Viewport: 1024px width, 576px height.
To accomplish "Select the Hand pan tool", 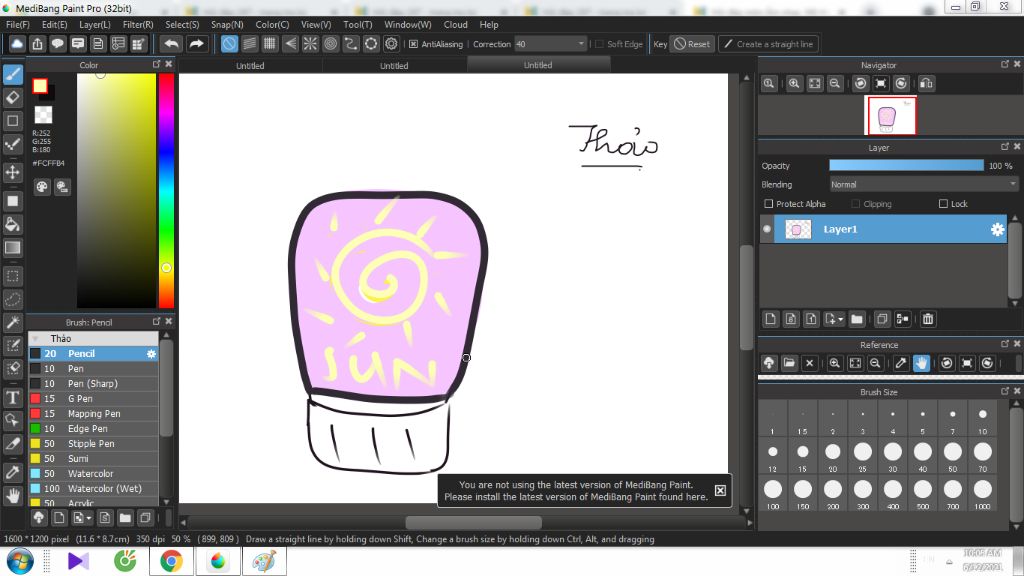I will tap(12, 496).
